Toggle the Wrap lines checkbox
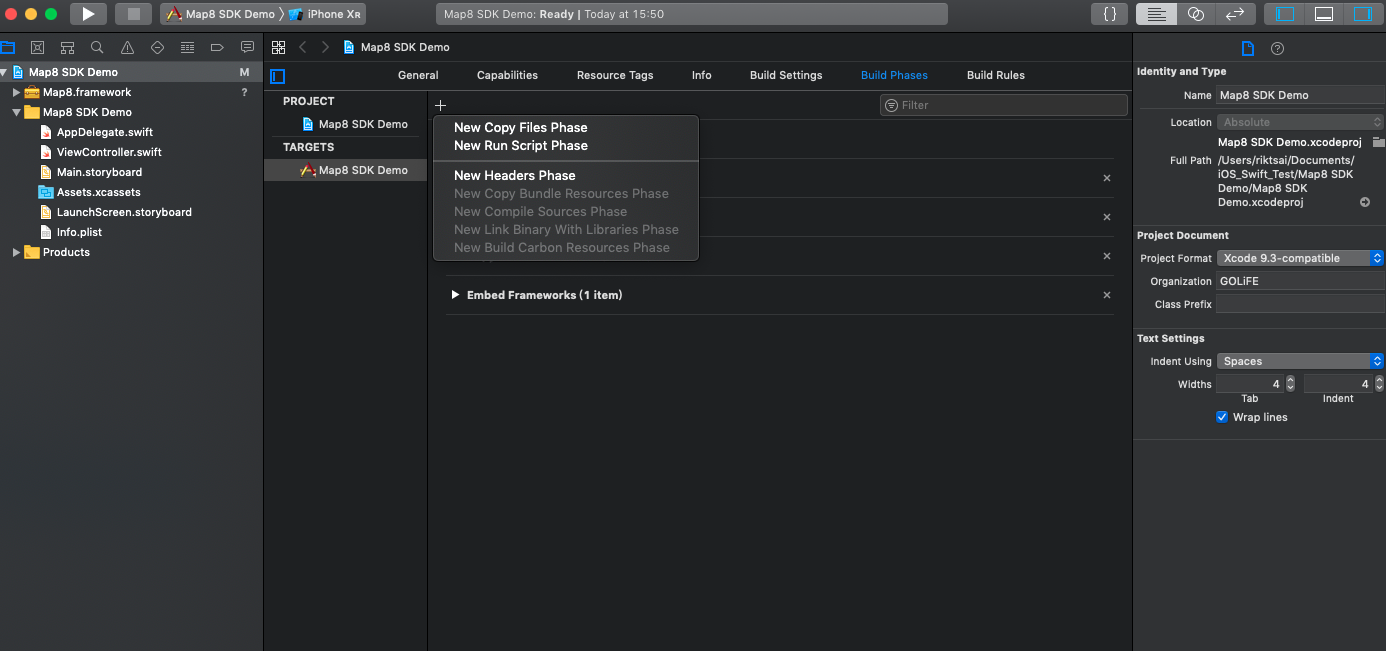 coord(1222,417)
